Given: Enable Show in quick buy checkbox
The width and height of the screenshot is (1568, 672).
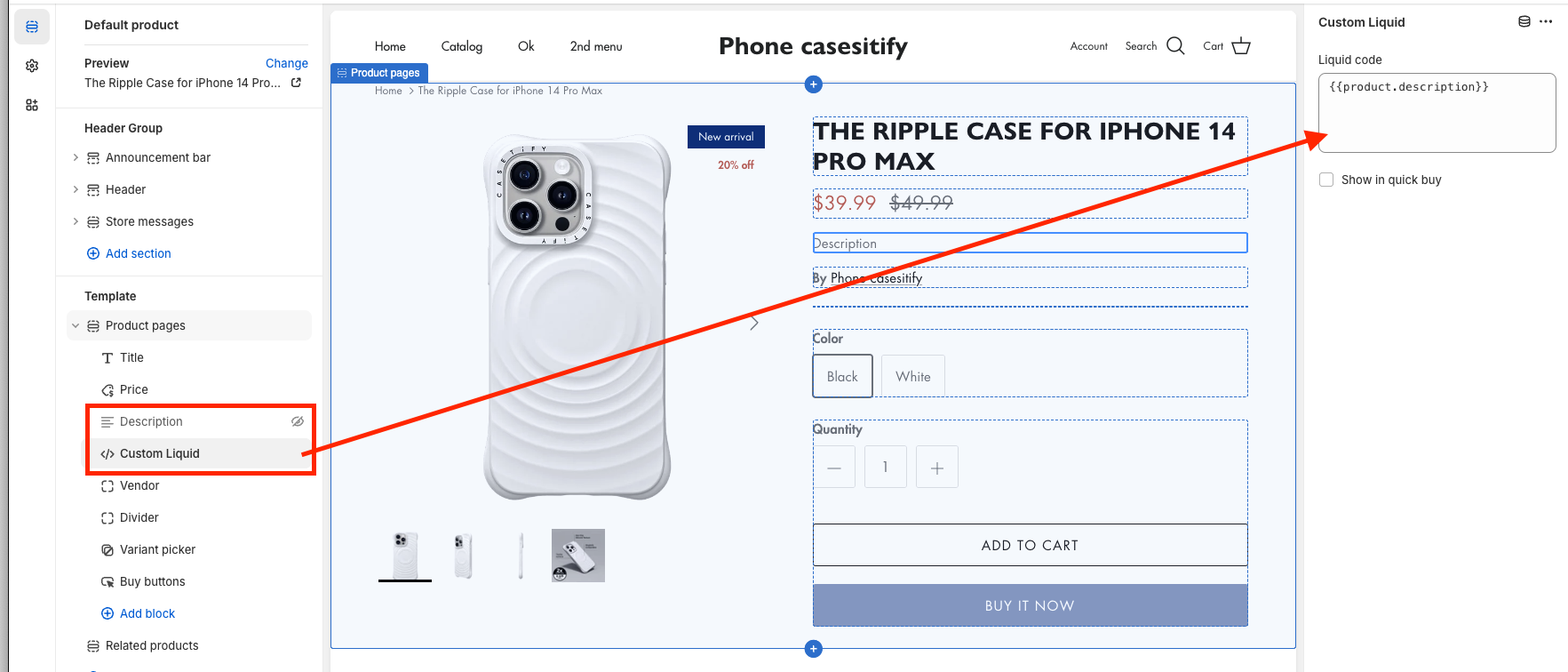Looking at the screenshot, I should point(1326,180).
